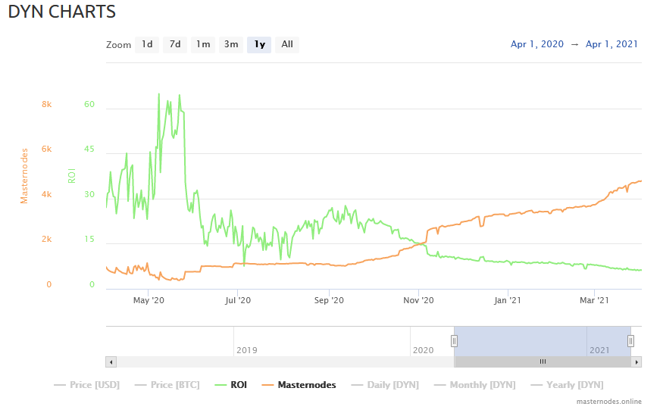Click the Sep '20 axis label

[x=329, y=300]
